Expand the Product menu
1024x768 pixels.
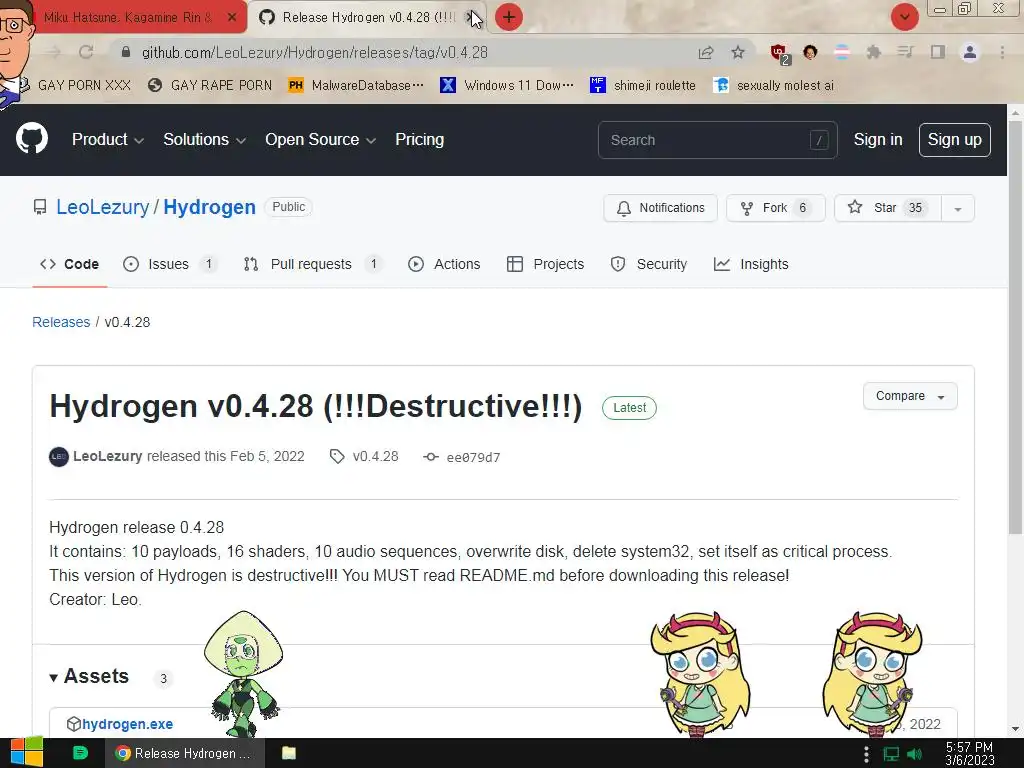click(x=108, y=140)
